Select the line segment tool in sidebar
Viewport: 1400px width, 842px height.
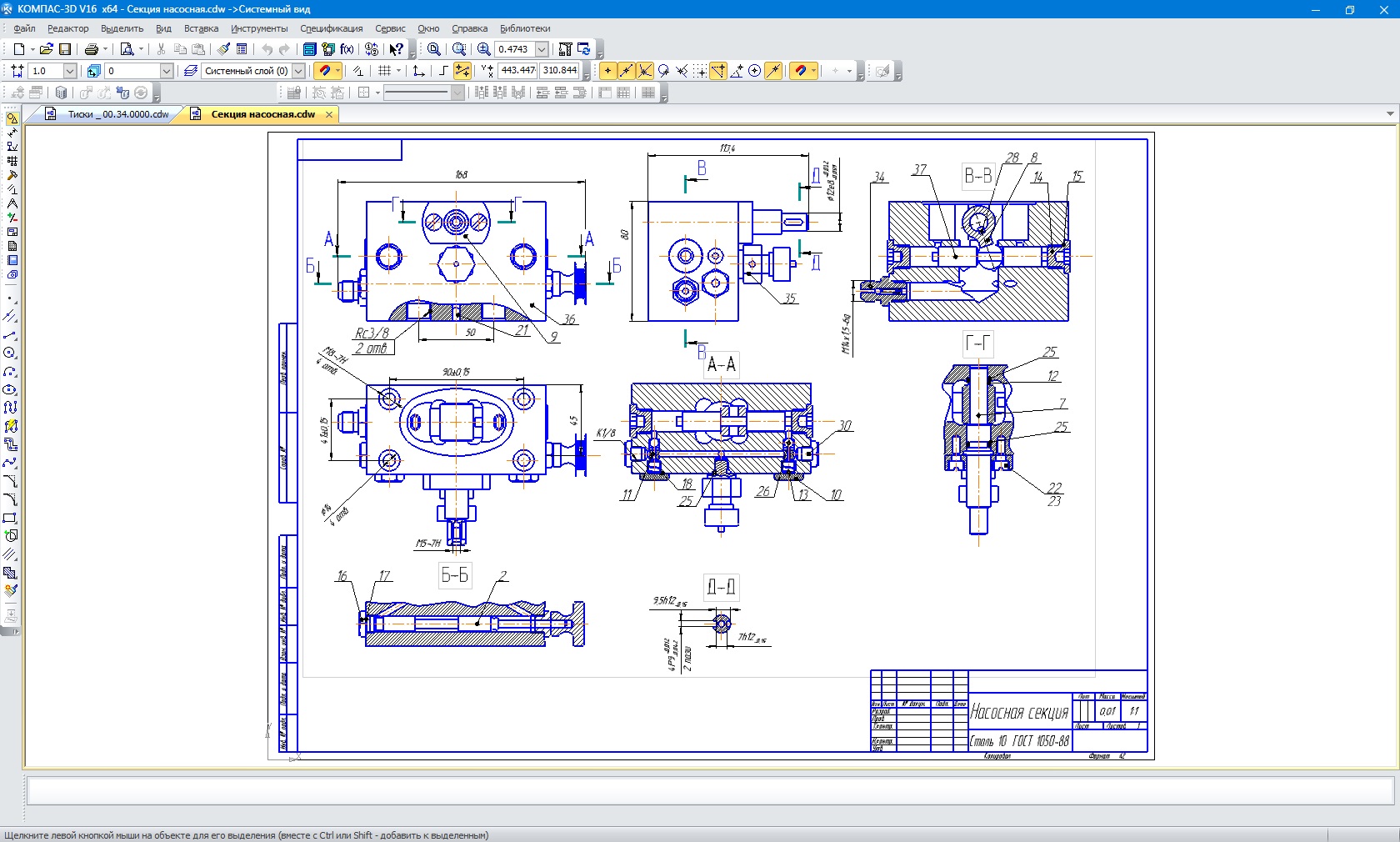point(10,335)
